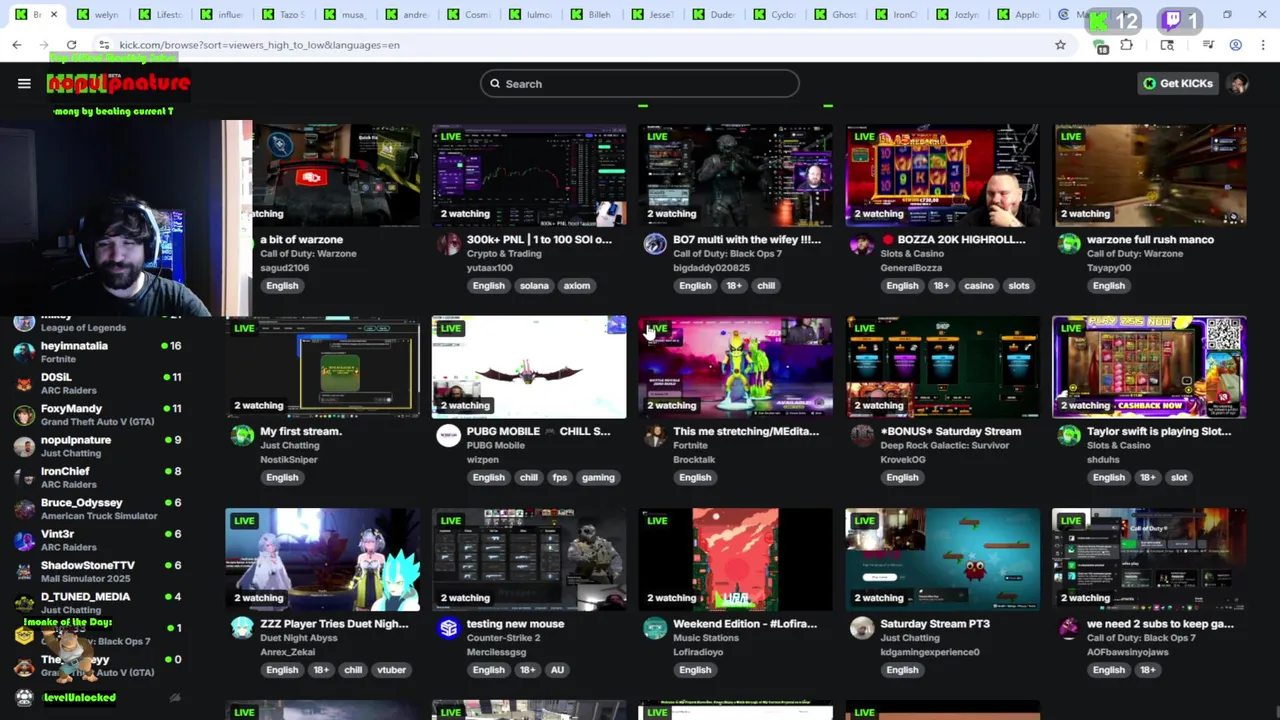
Task: Open nopulpnature channel in sidebar
Action: (x=98, y=446)
